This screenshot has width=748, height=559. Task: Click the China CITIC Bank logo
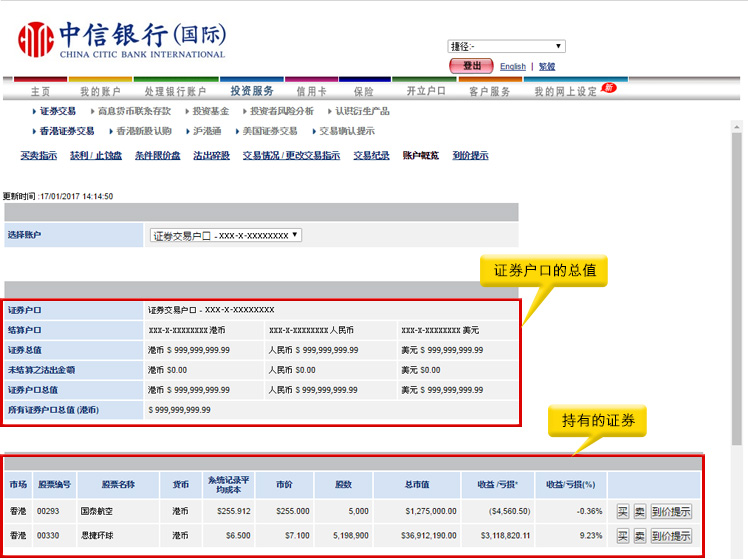point(121,40)
